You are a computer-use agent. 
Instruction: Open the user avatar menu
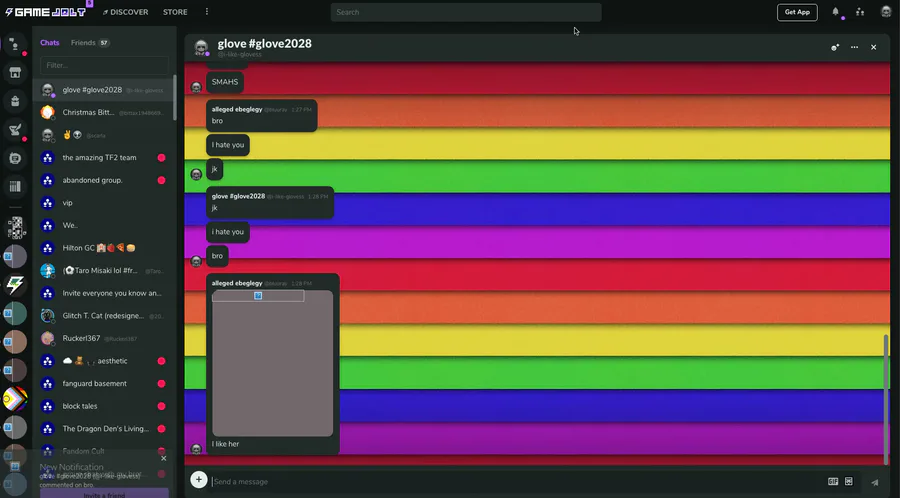(x=886, y=12)
